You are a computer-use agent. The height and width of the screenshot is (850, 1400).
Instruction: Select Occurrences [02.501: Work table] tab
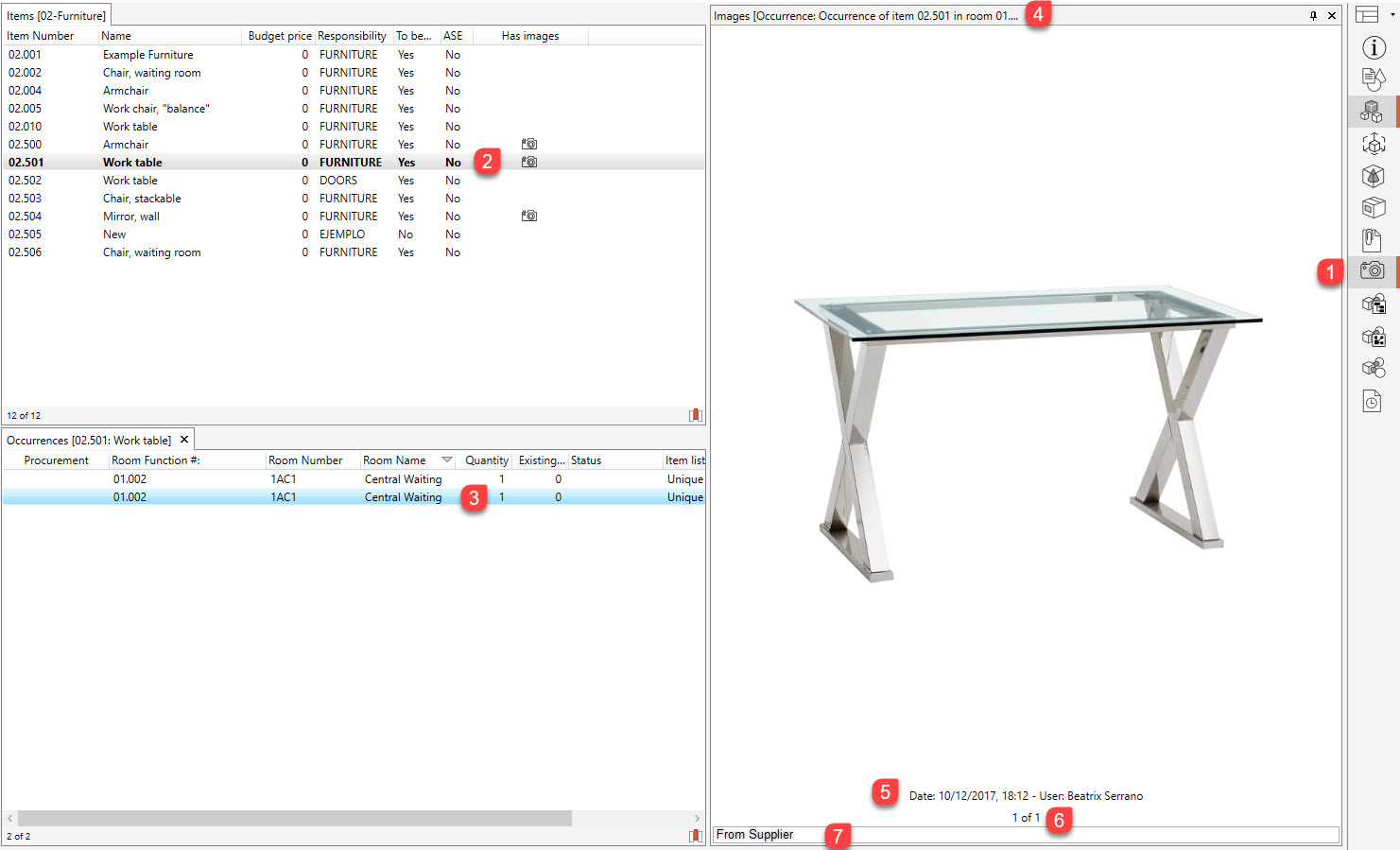coord(89,441)
